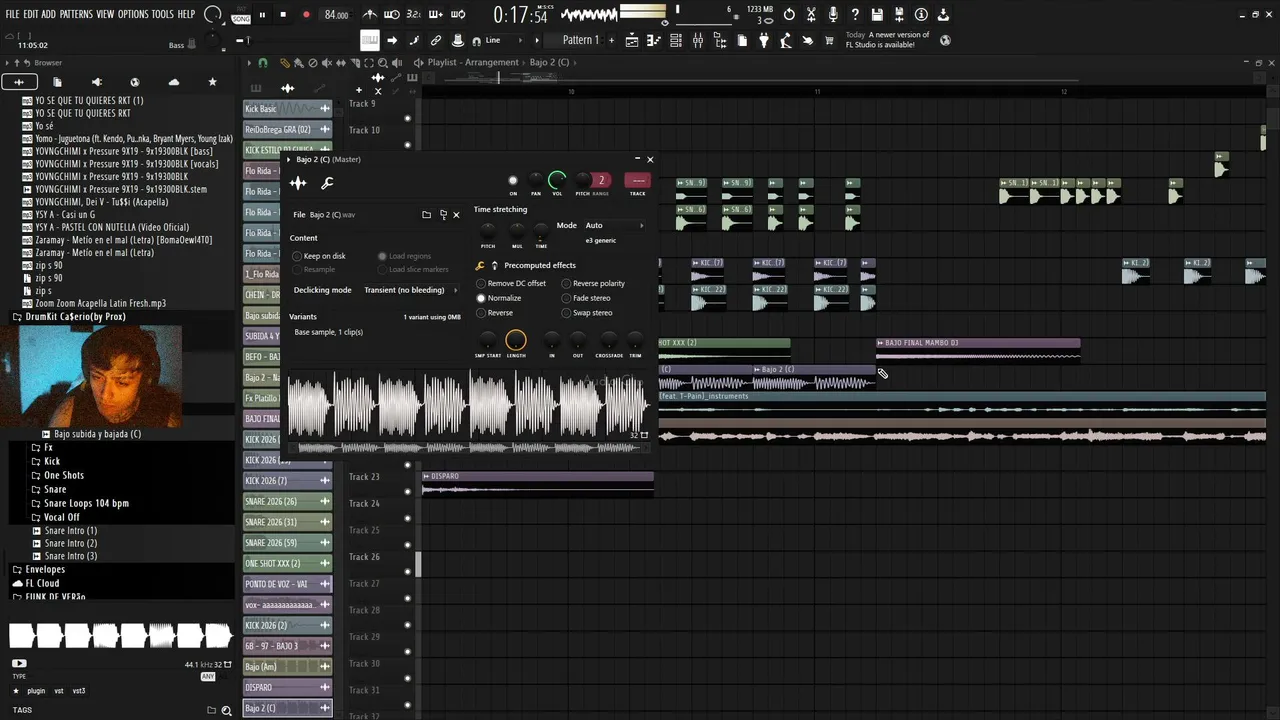Select the playlist Mute tool icon
The image size is (1280, 720).
326,63
